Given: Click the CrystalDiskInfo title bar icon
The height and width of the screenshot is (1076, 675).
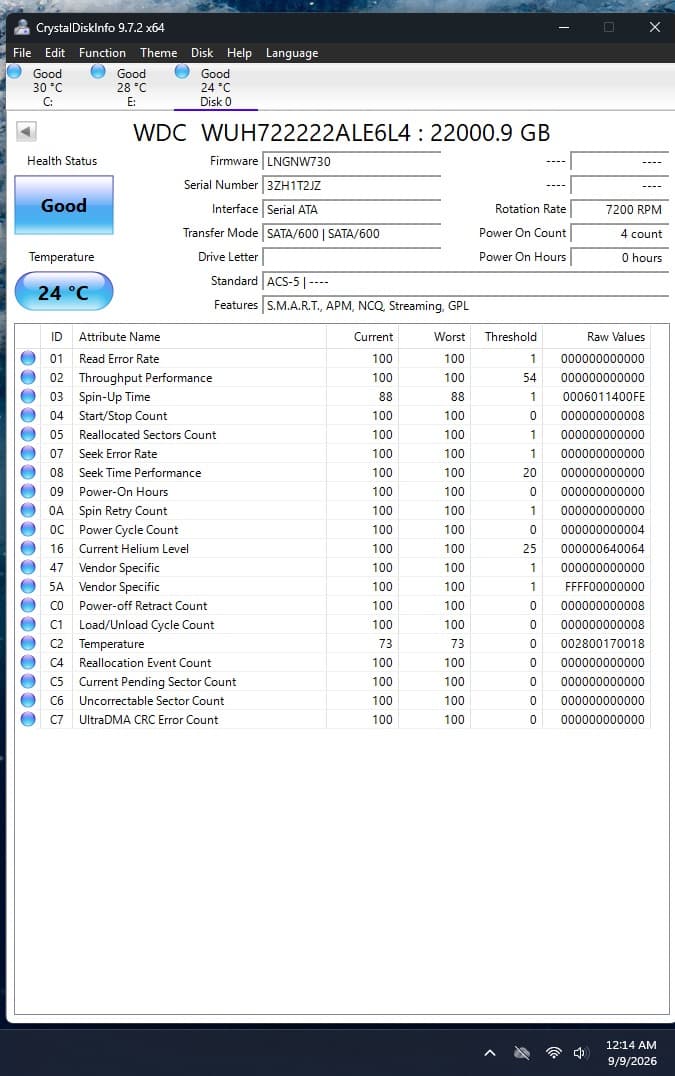Looking at the screenshot, I should (x=22, y=27).
